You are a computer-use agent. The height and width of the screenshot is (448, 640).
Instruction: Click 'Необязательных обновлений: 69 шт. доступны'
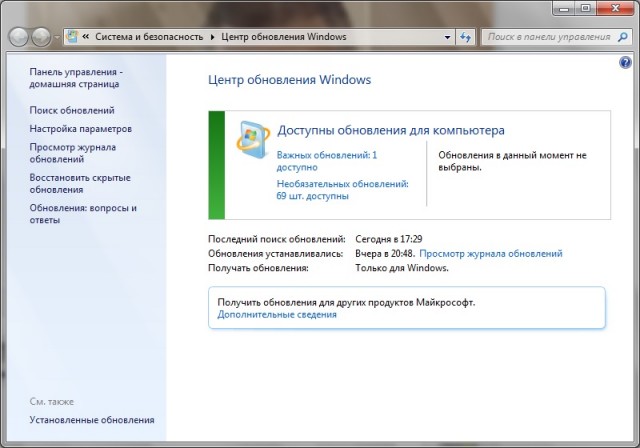pyautogui.click(x=342, y=190)
